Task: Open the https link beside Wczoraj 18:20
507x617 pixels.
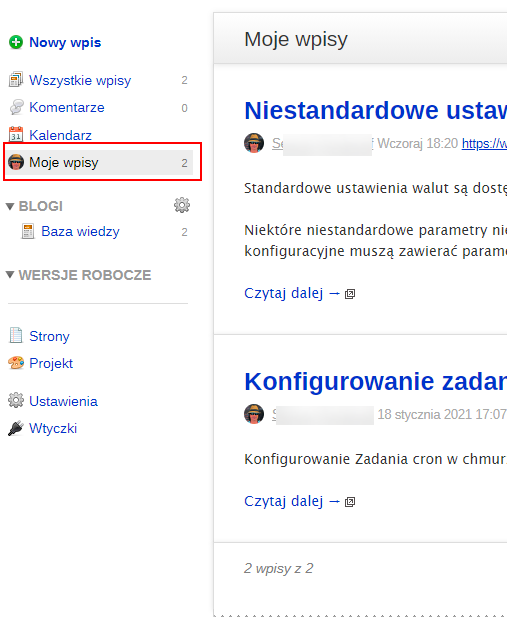Action: tap(484, 144)
